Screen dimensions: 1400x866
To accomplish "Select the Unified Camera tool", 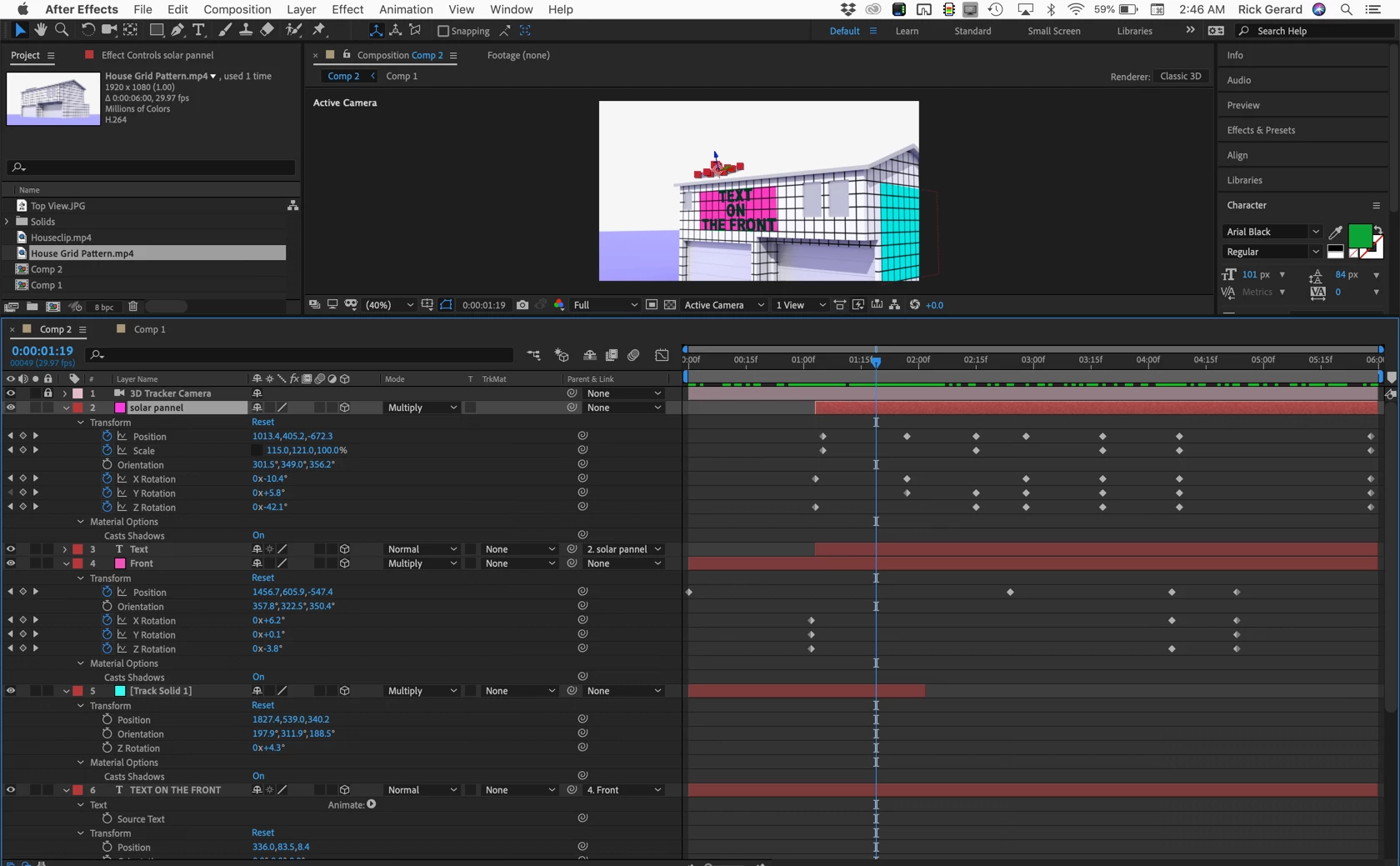I will [108, 30].
